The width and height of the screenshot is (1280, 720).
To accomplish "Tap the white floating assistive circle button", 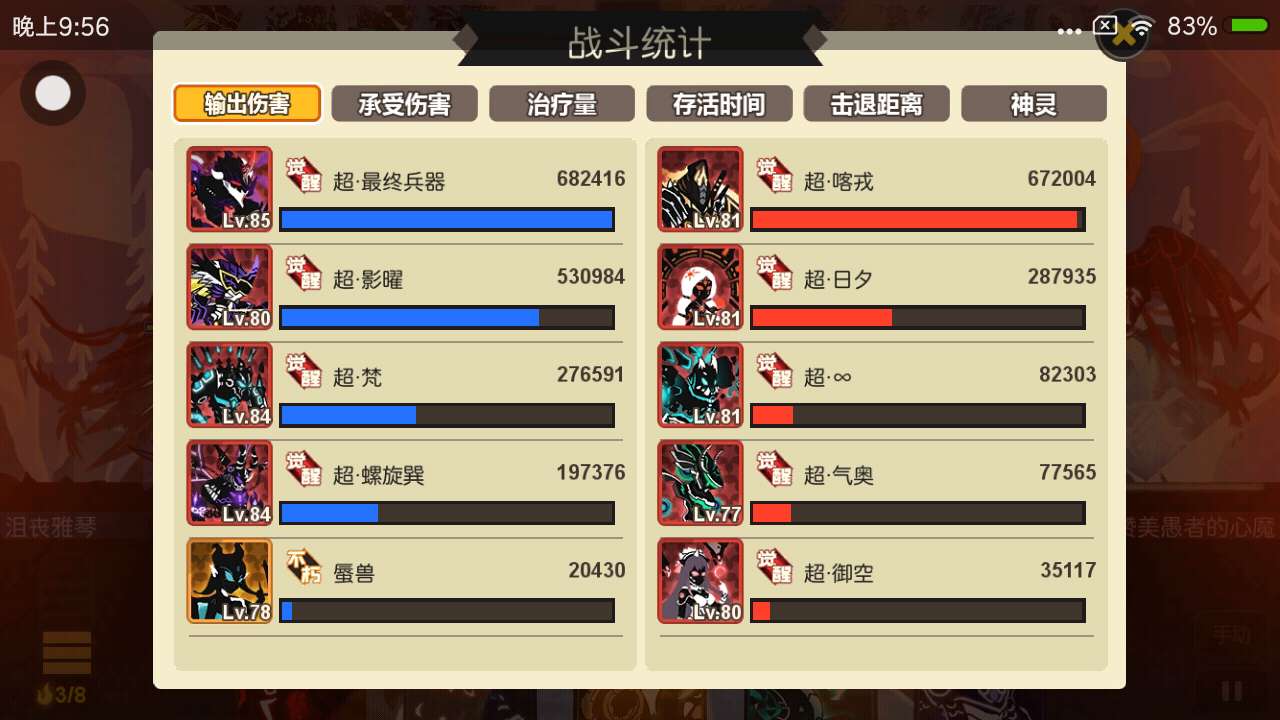I will pyautogui.click(x=53, y=93).
